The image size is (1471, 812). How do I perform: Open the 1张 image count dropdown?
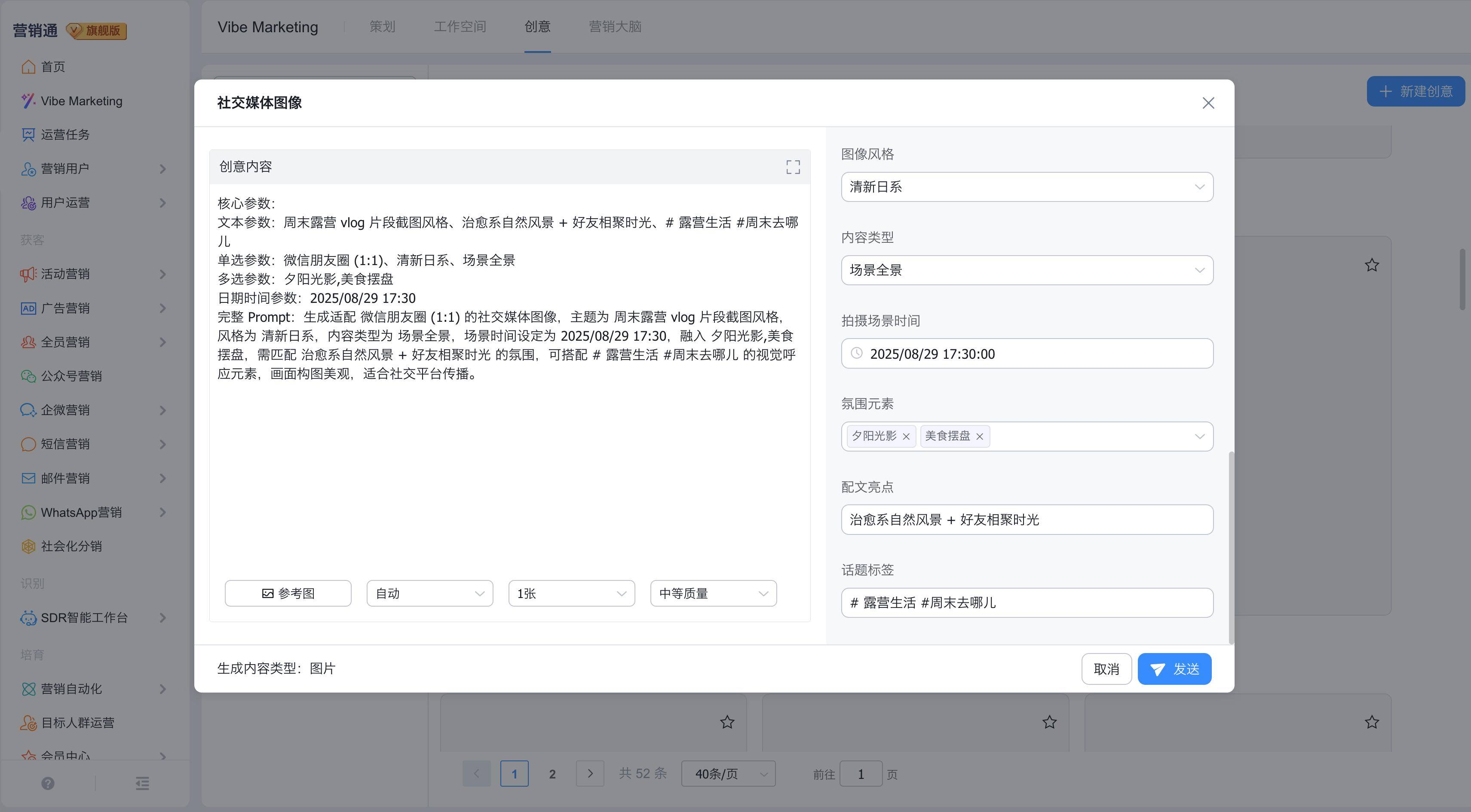(x=571, y=593)
